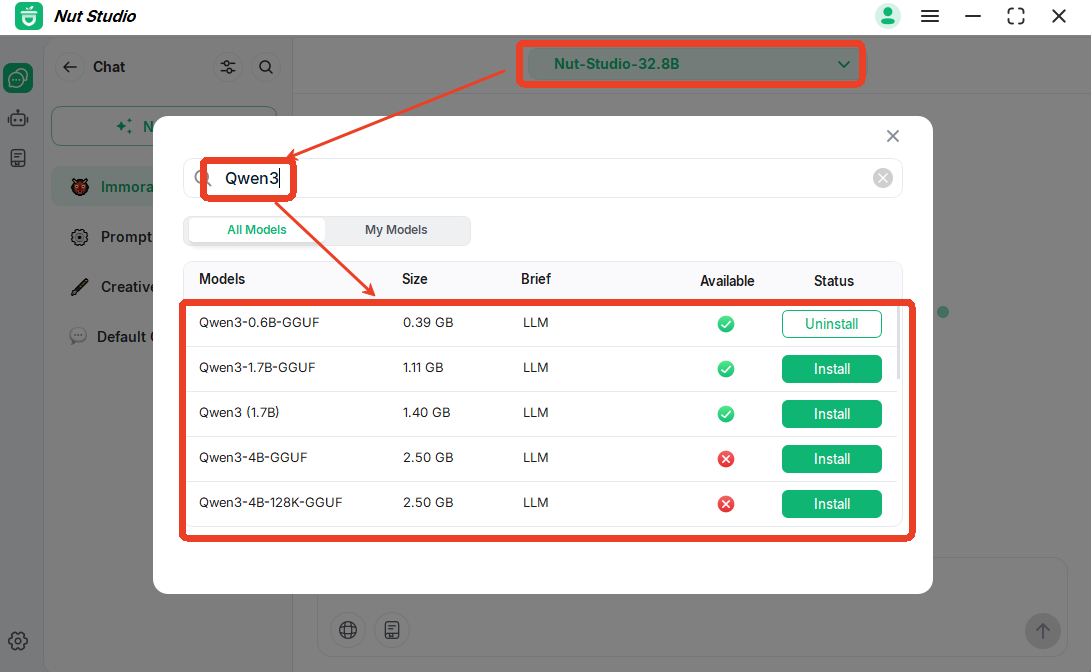Focus the model search input field

[543, 178]
